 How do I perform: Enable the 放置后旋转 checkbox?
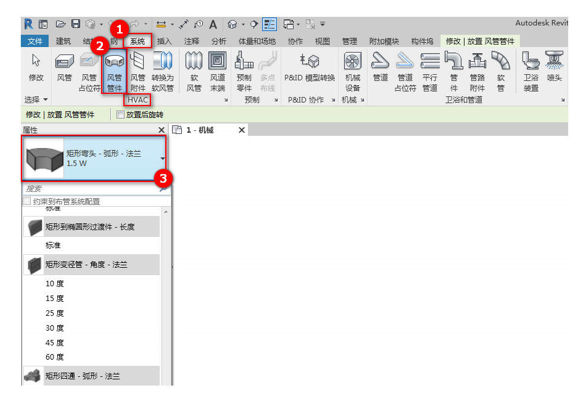tap(120, 115)
